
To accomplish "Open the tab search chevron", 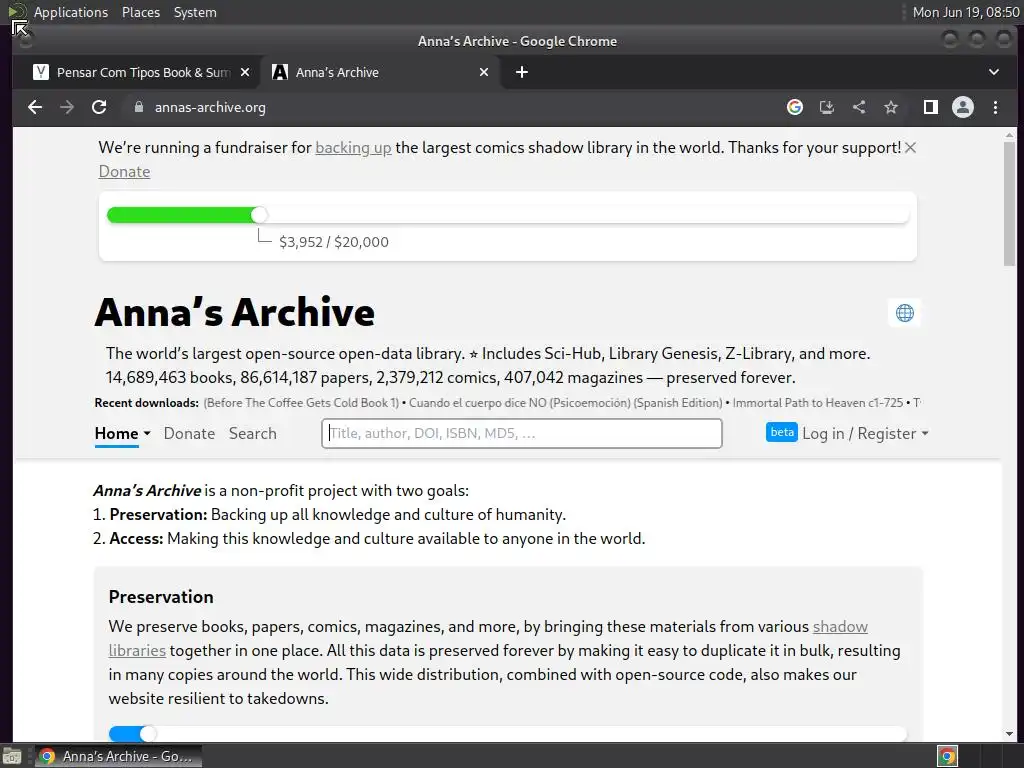I will pos(994,72).
